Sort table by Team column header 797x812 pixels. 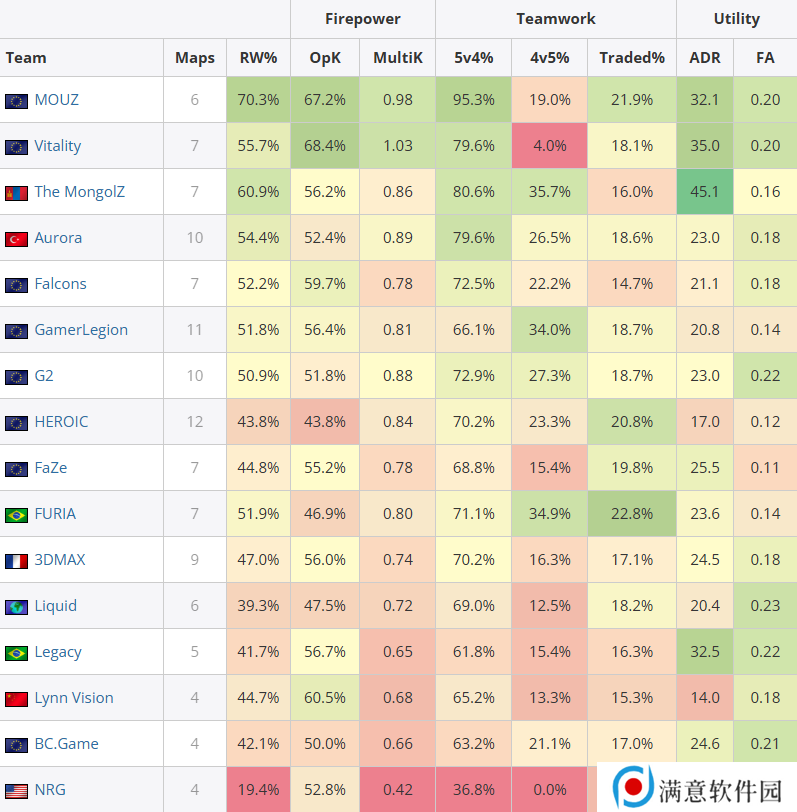click(x=82, y=57)
